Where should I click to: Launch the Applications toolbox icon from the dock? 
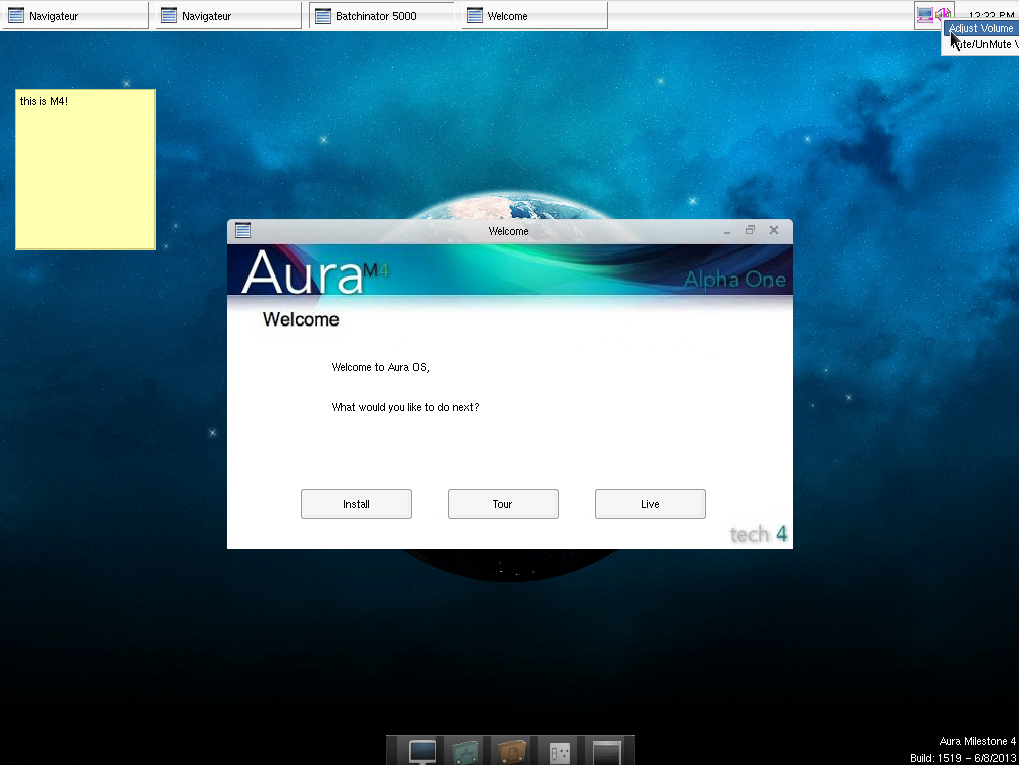(x=463, y=750)
